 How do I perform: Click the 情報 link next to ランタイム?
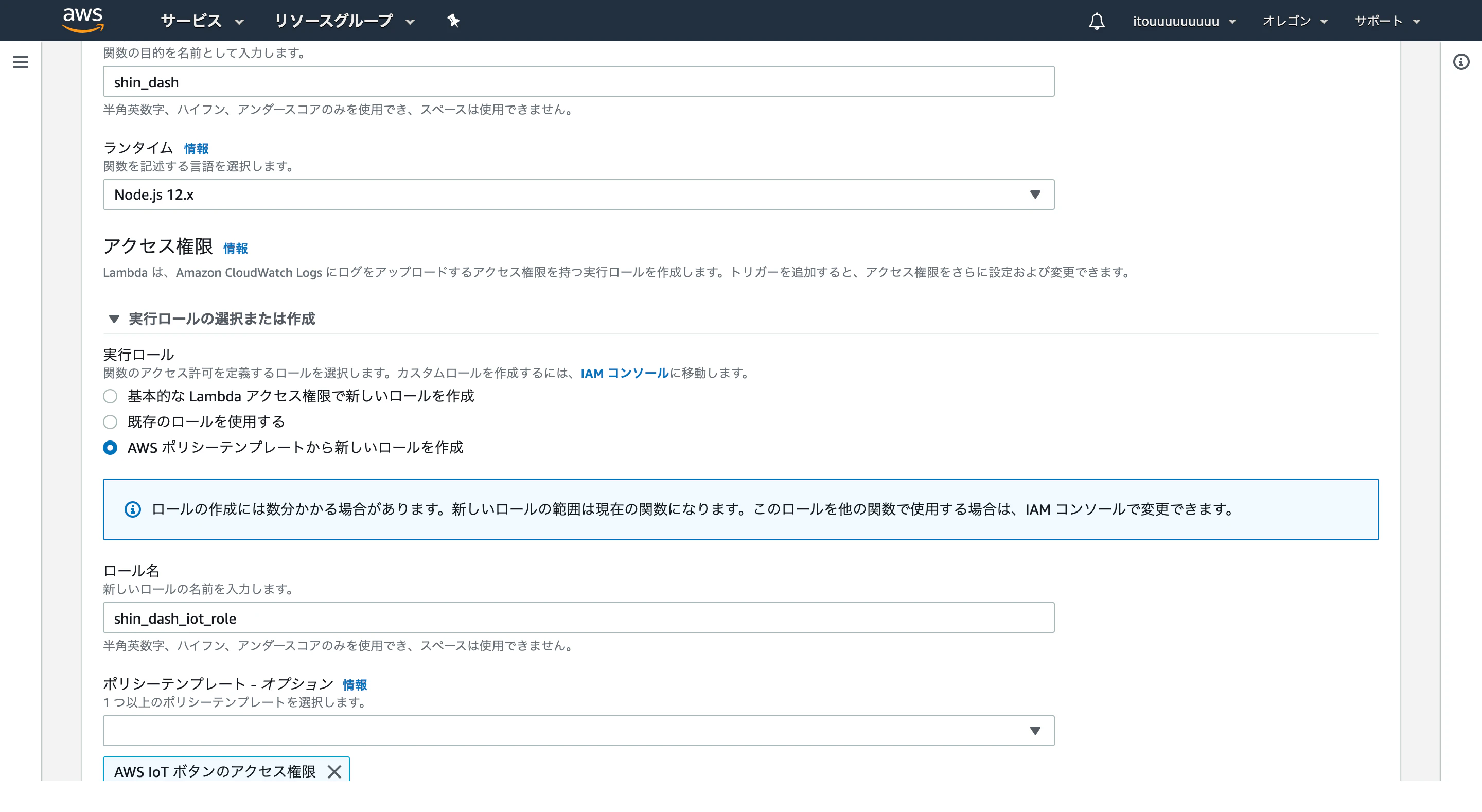coord(196,149)
